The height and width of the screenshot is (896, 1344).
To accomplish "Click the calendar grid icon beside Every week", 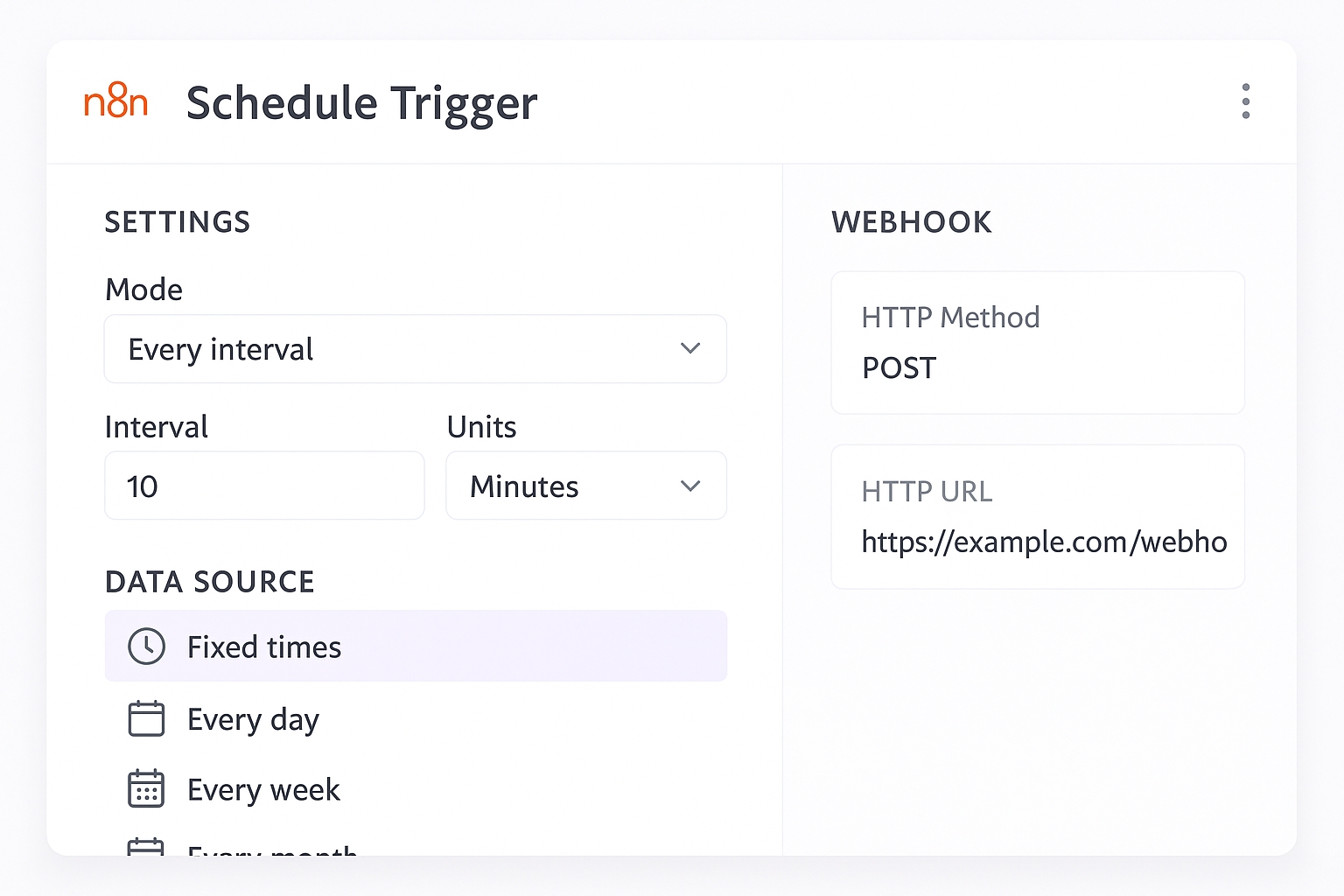I will click(146, 788).
